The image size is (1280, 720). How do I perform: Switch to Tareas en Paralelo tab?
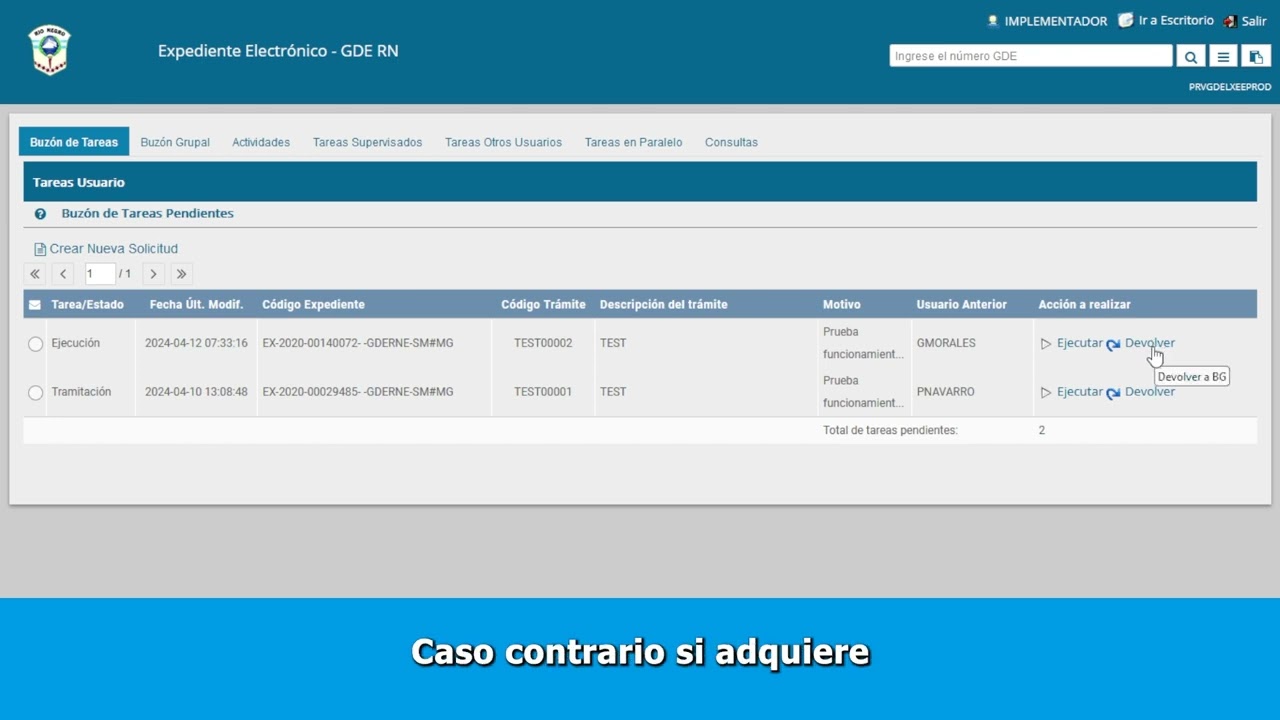point(633,142)
